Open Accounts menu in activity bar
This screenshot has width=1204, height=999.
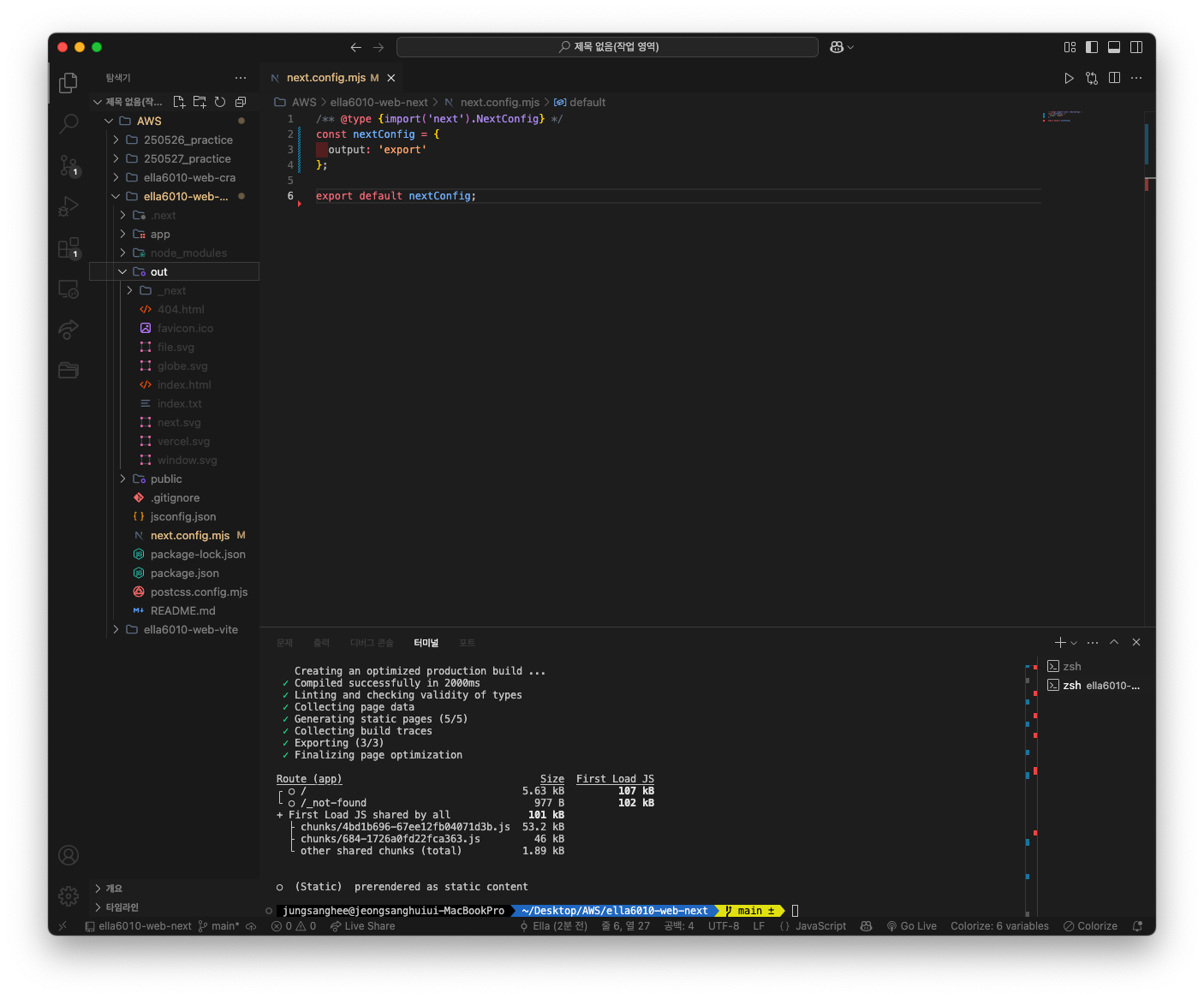click(x=69, y=855)
